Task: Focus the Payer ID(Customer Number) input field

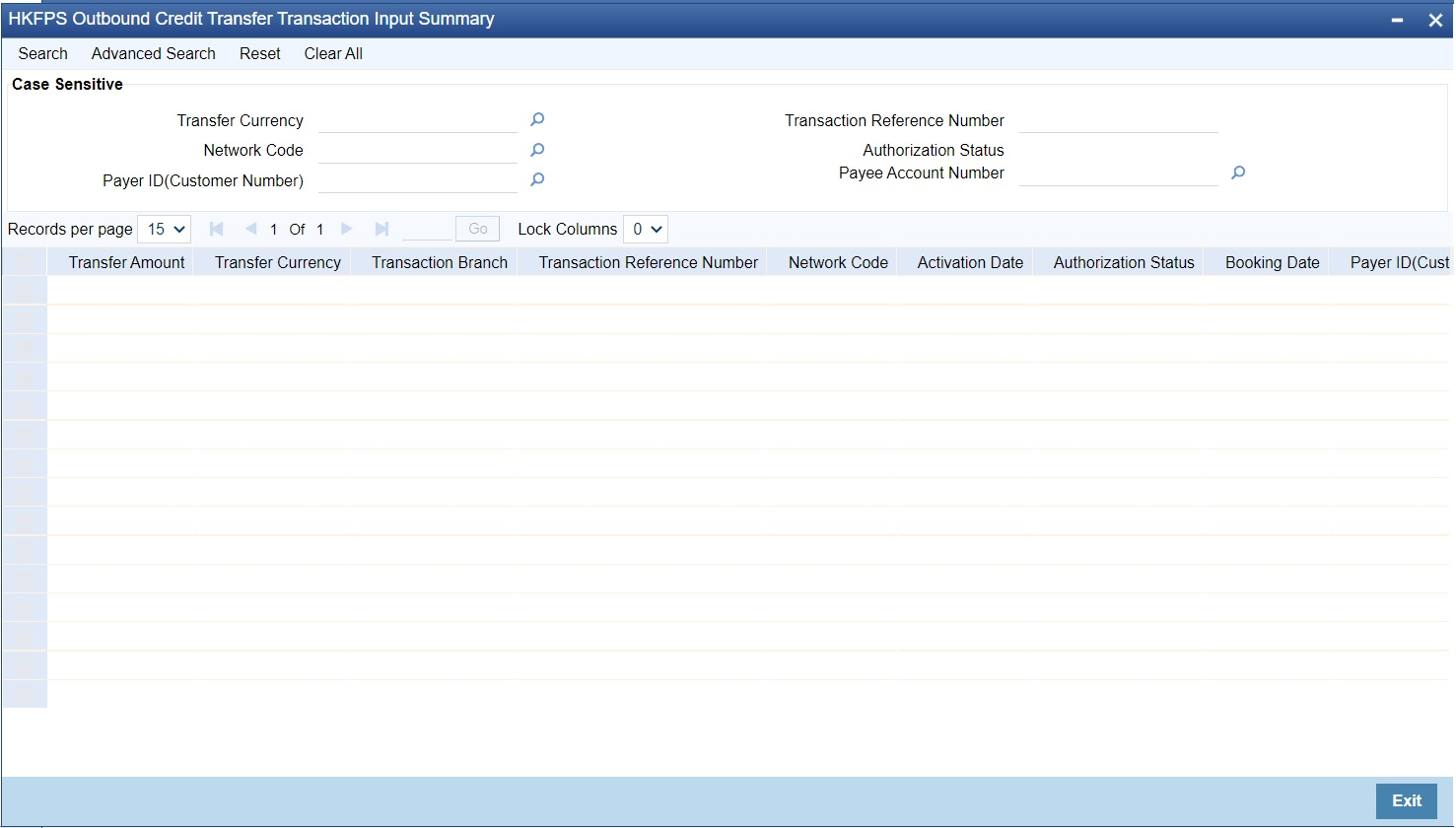Action: [418, 180]
